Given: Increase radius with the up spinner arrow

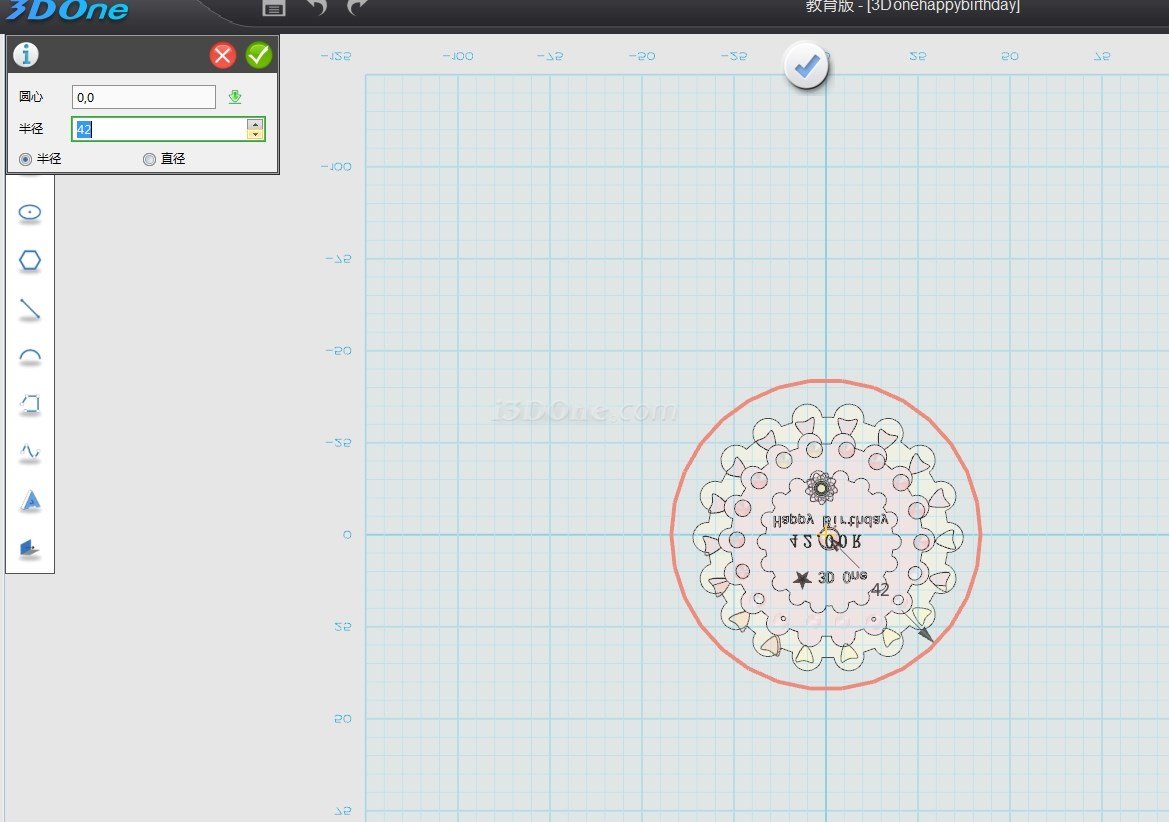Looking at the screenshot, I should click(x=255, y=124).
